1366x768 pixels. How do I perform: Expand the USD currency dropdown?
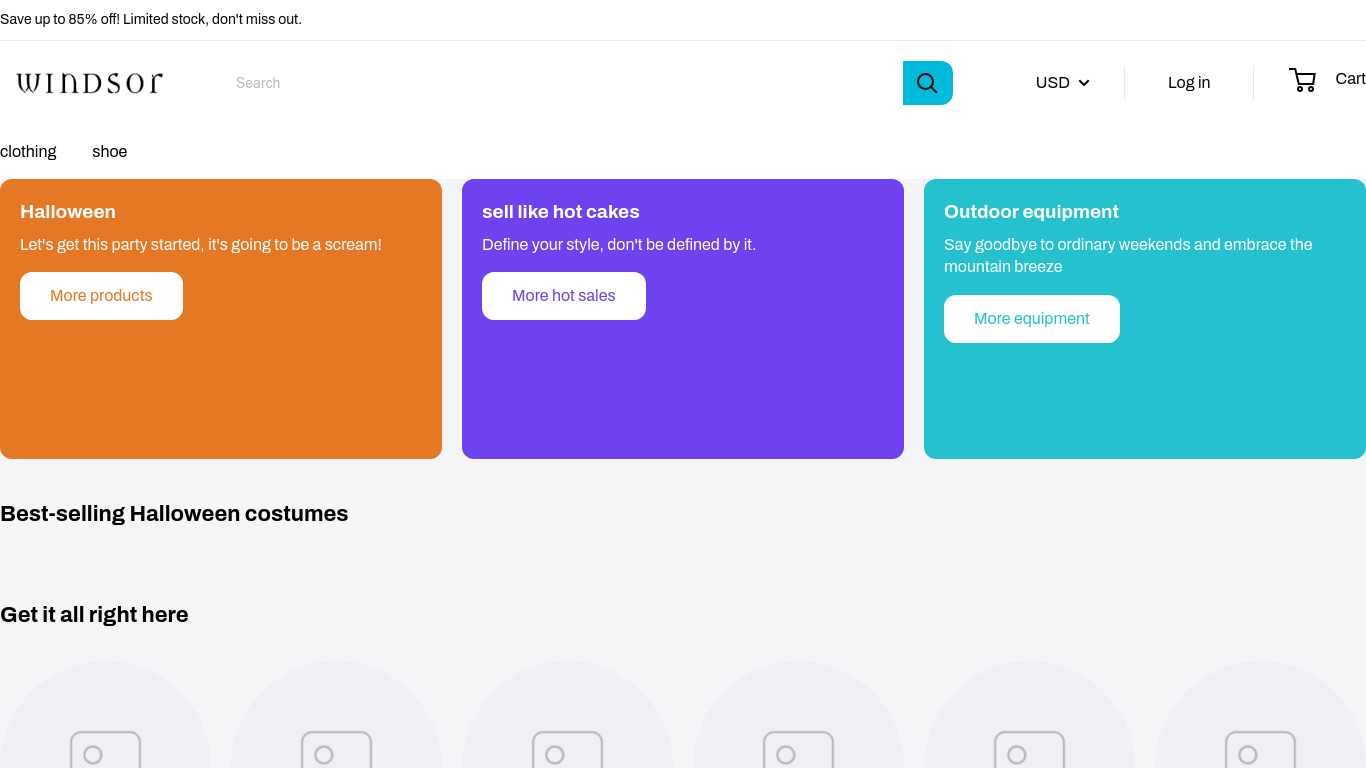(1062, 83)
